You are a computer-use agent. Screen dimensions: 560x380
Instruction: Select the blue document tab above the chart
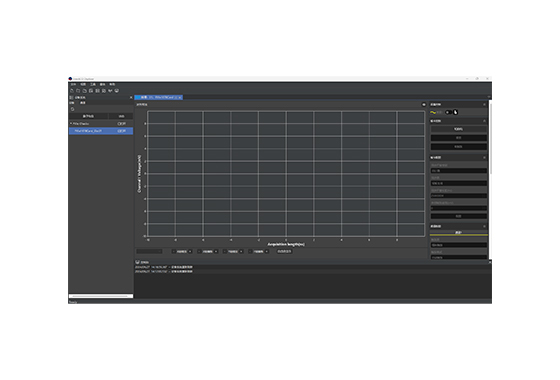point(159,98)
